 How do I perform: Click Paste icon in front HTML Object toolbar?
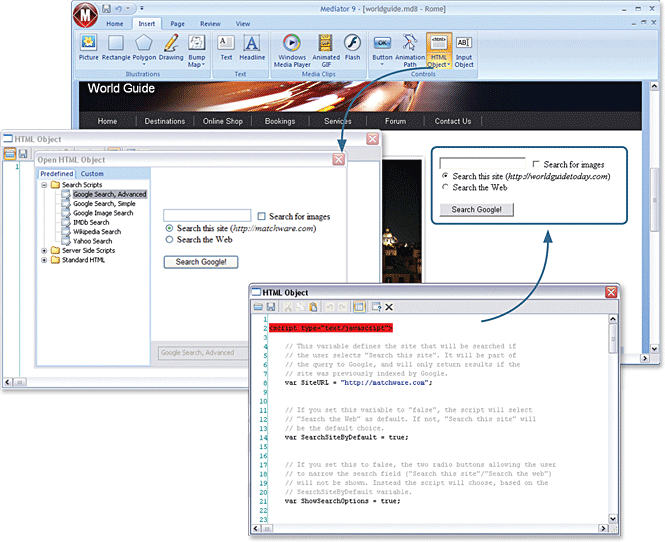coord(313,307)
